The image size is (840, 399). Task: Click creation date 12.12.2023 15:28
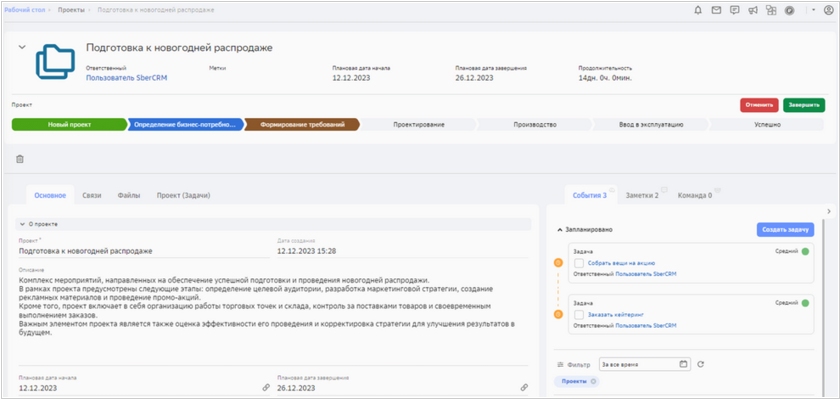tap(306, 251)
